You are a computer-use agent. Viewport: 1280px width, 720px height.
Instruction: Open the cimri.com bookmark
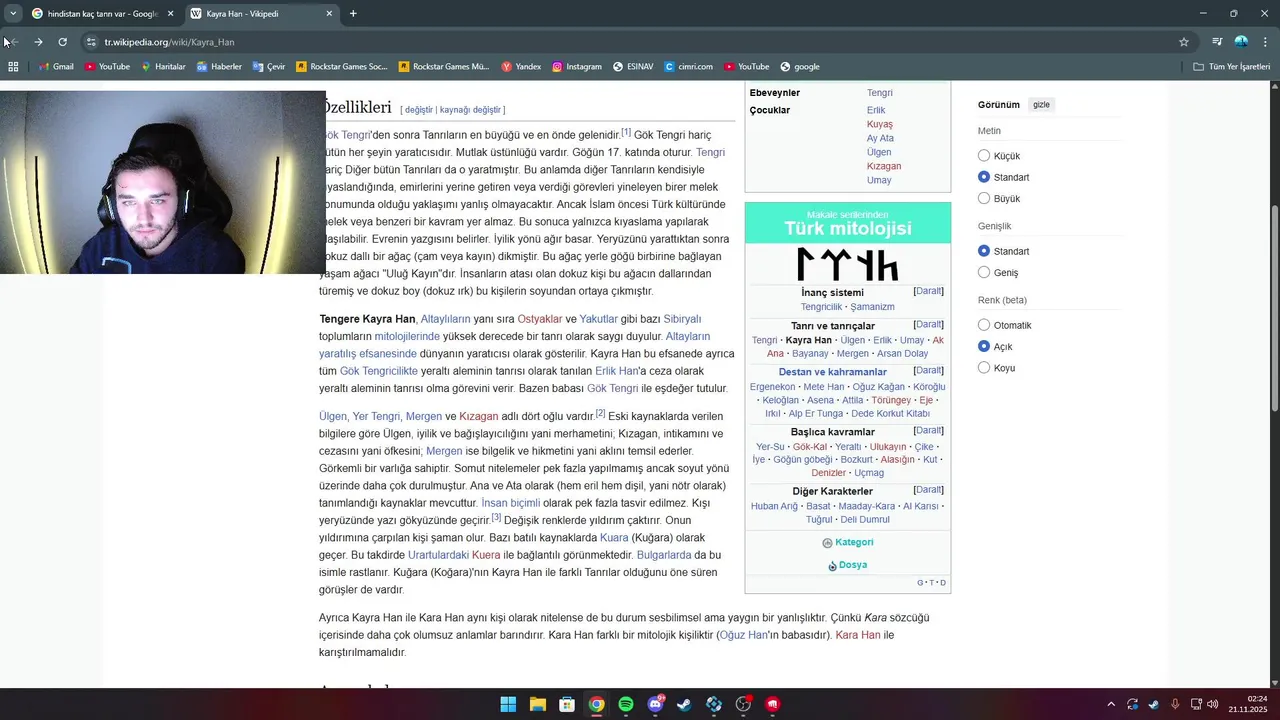tap(688, 67)
